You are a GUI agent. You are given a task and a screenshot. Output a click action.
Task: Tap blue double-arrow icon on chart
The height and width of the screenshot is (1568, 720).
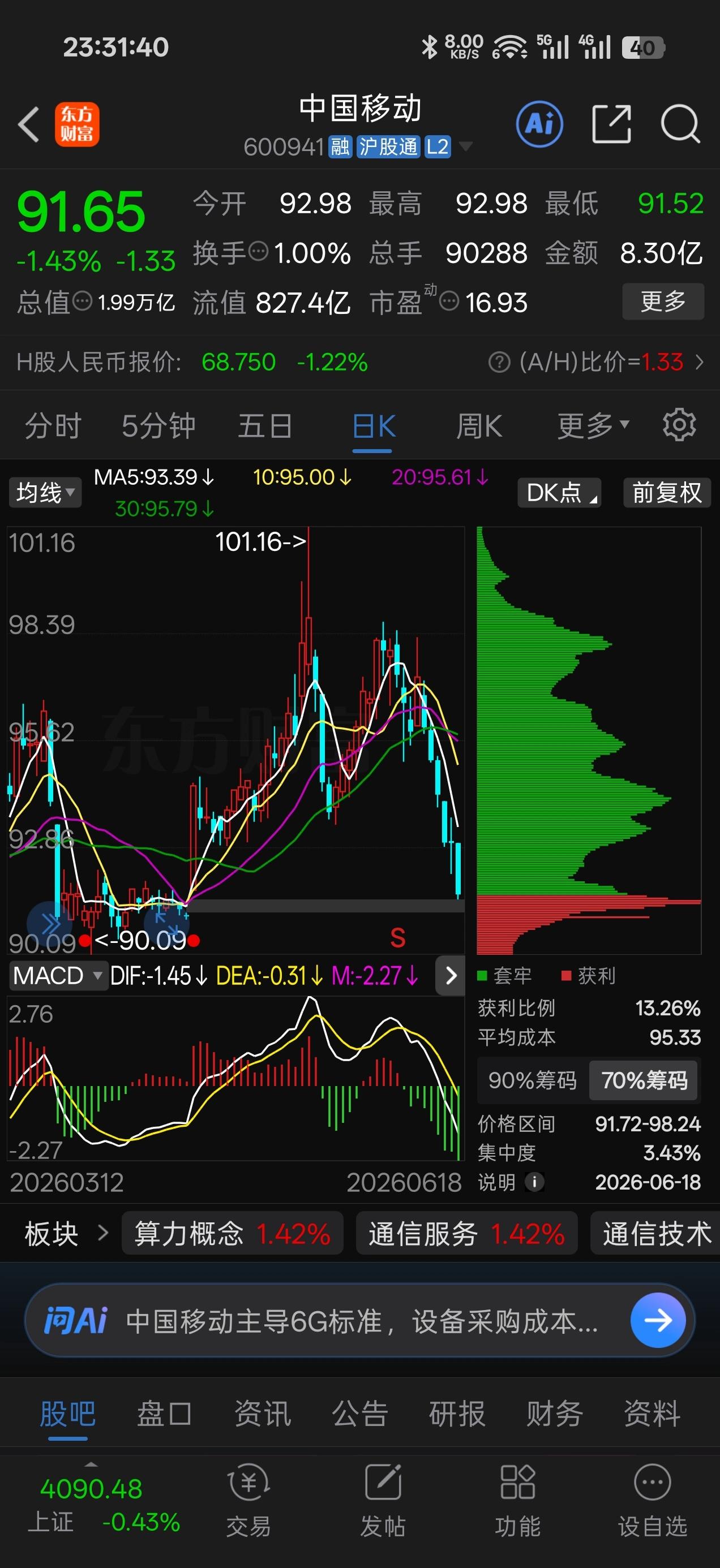50,924
